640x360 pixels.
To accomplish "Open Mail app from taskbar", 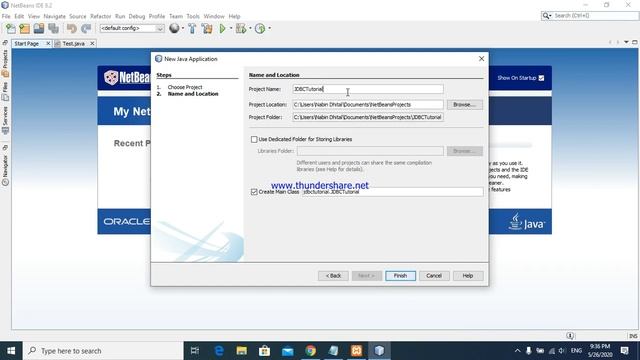I will point(288,351).
